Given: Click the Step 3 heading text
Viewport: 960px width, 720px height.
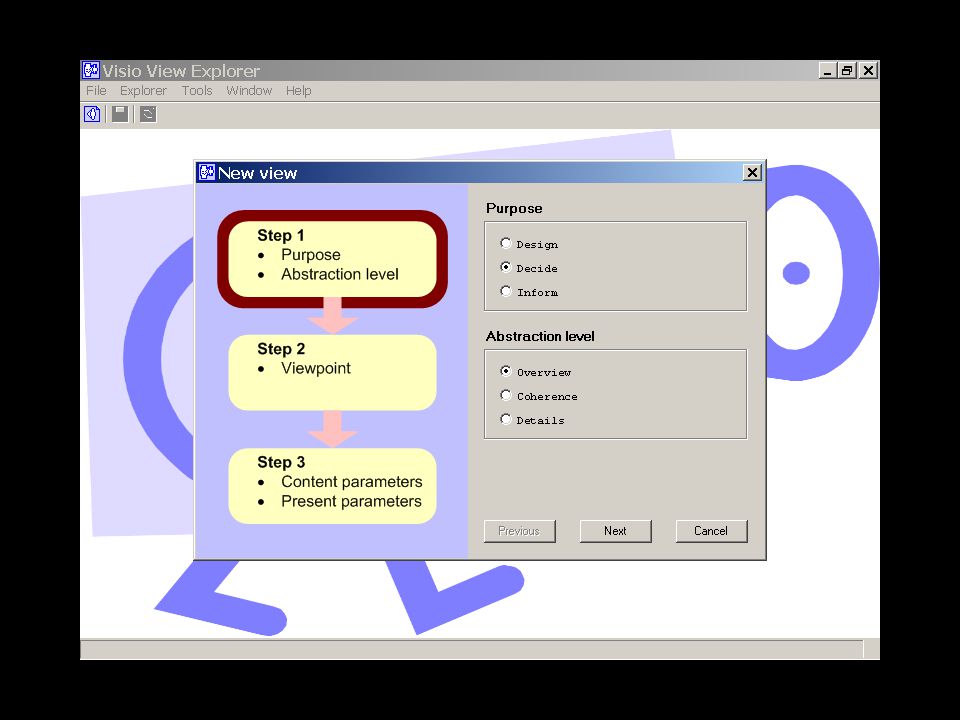Looking at the screenshot, I should (x=280, y=462).
